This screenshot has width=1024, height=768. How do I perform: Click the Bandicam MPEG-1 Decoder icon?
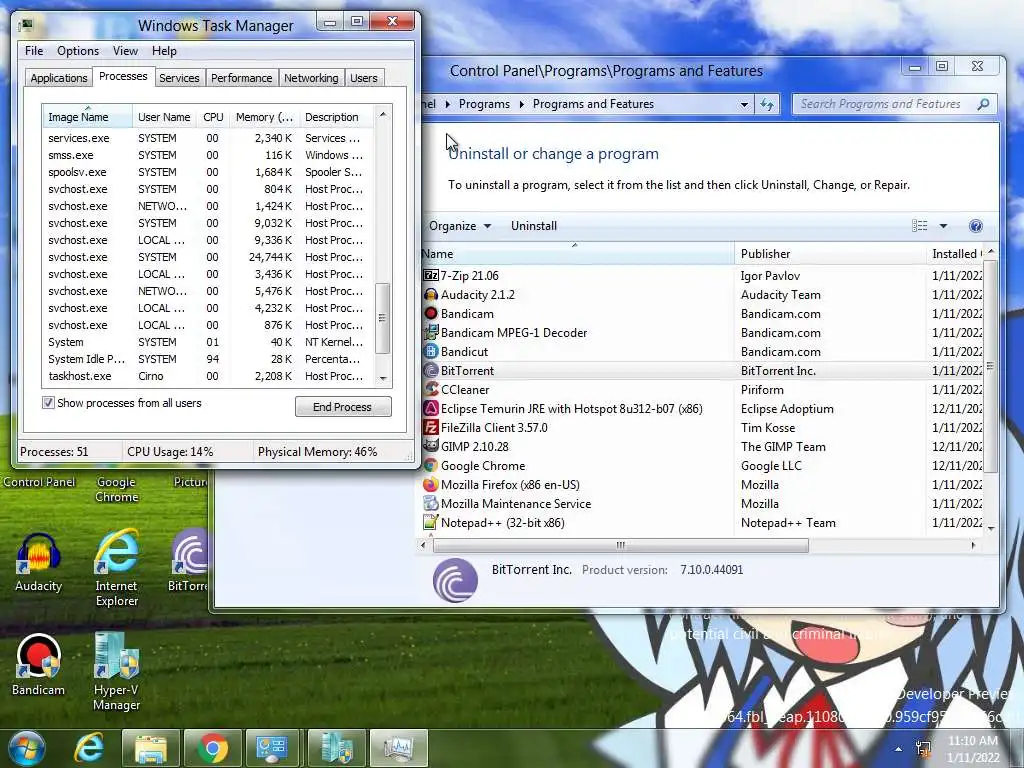coord(430,332)
